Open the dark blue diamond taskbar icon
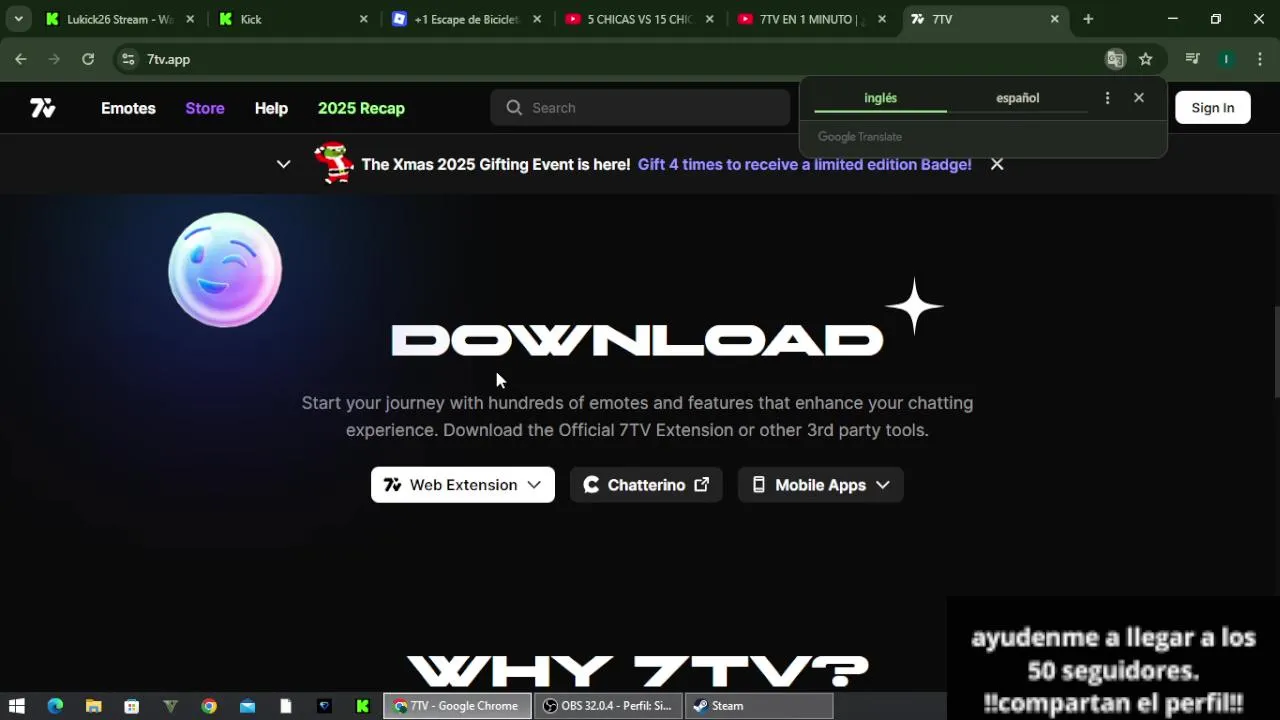Image resolution: width=1280 pixels, height=720 pixels. (324, 706)
